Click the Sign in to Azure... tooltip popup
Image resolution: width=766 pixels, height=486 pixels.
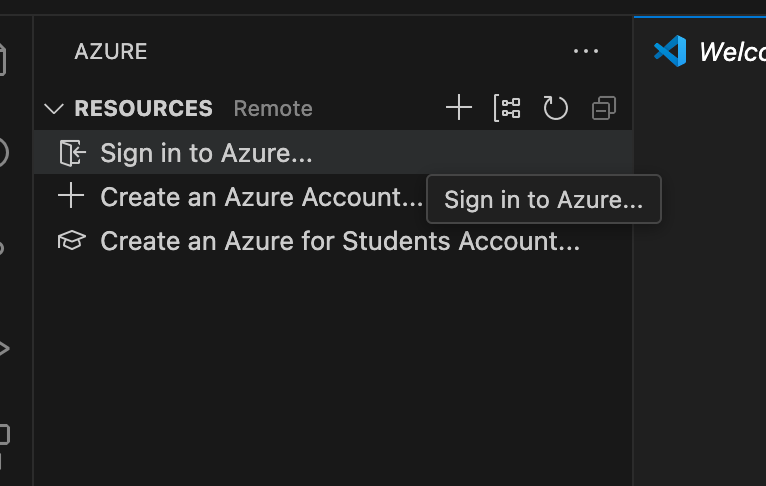point(543,199)
